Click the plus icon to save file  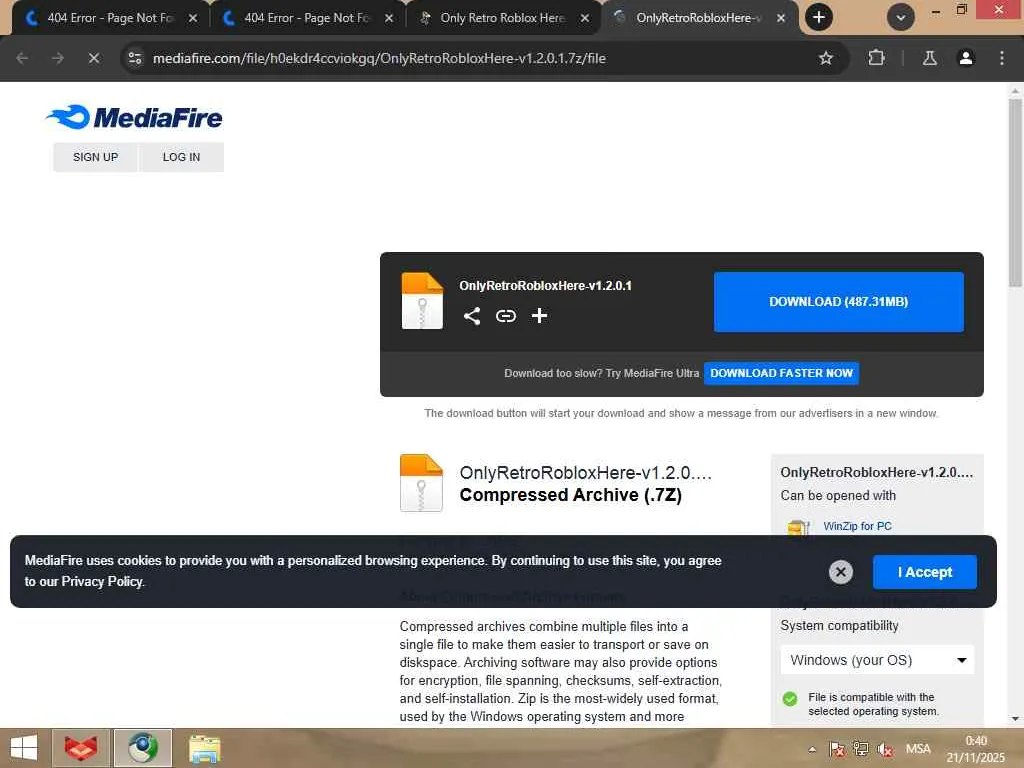pyautogui.click(x=539, y=316)
